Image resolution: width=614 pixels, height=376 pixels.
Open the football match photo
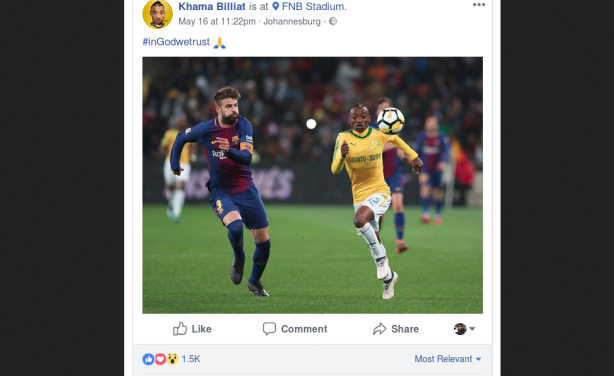pos(312,185)
